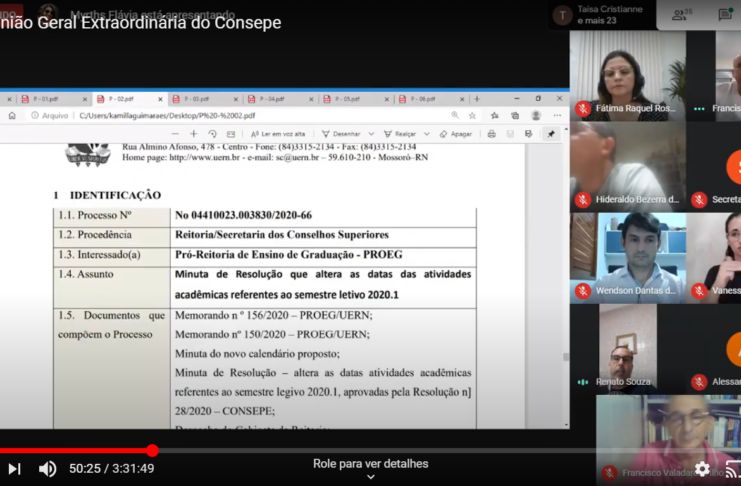The width and height of the screenshot is (741, 486).
Task: Click the home icon in the browser
Action: (x=12, y=115)
